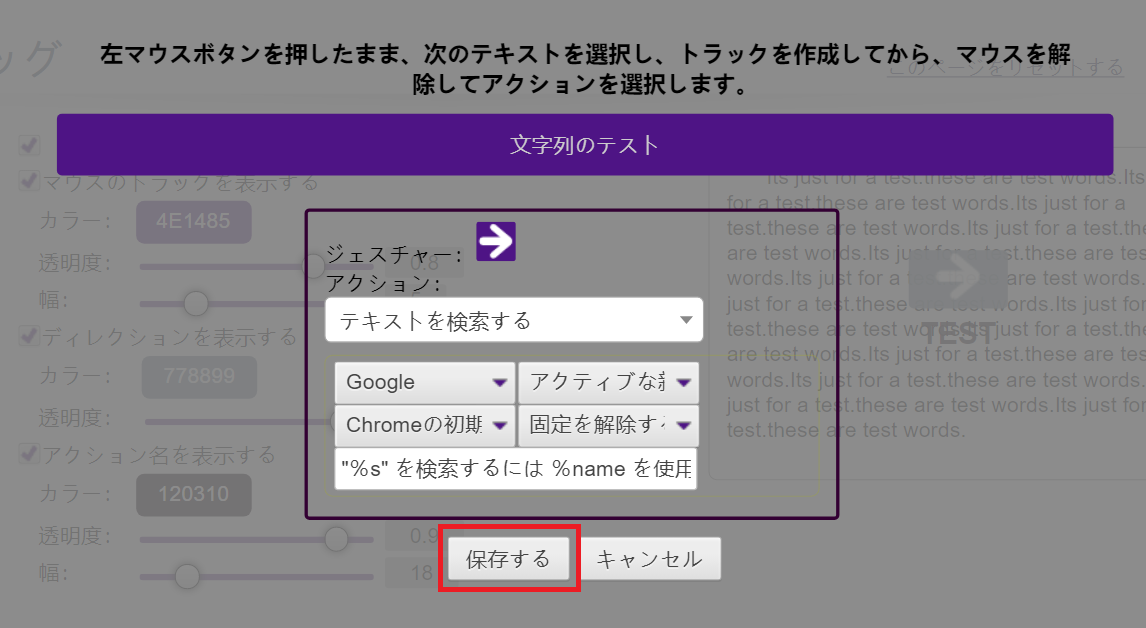Toggle ディレクションを表示する checkbox
The width and height of the screenshot is (1146, 628).
(29, 336)
